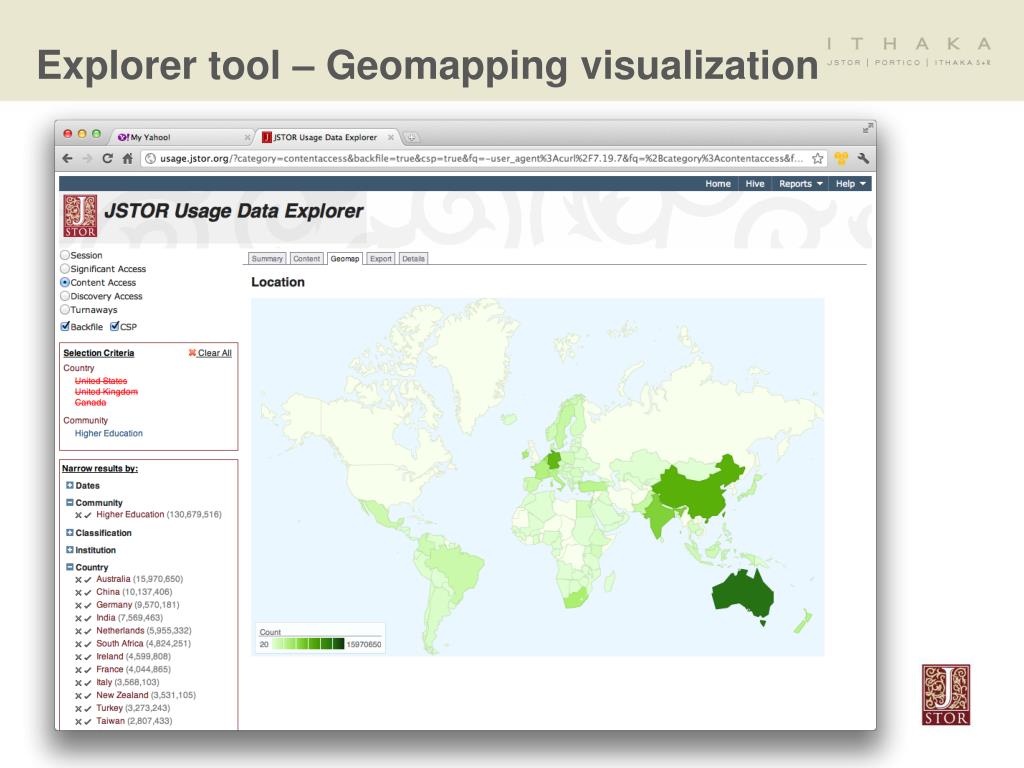Click the include checkmark icon beside China

pos(89,592)
